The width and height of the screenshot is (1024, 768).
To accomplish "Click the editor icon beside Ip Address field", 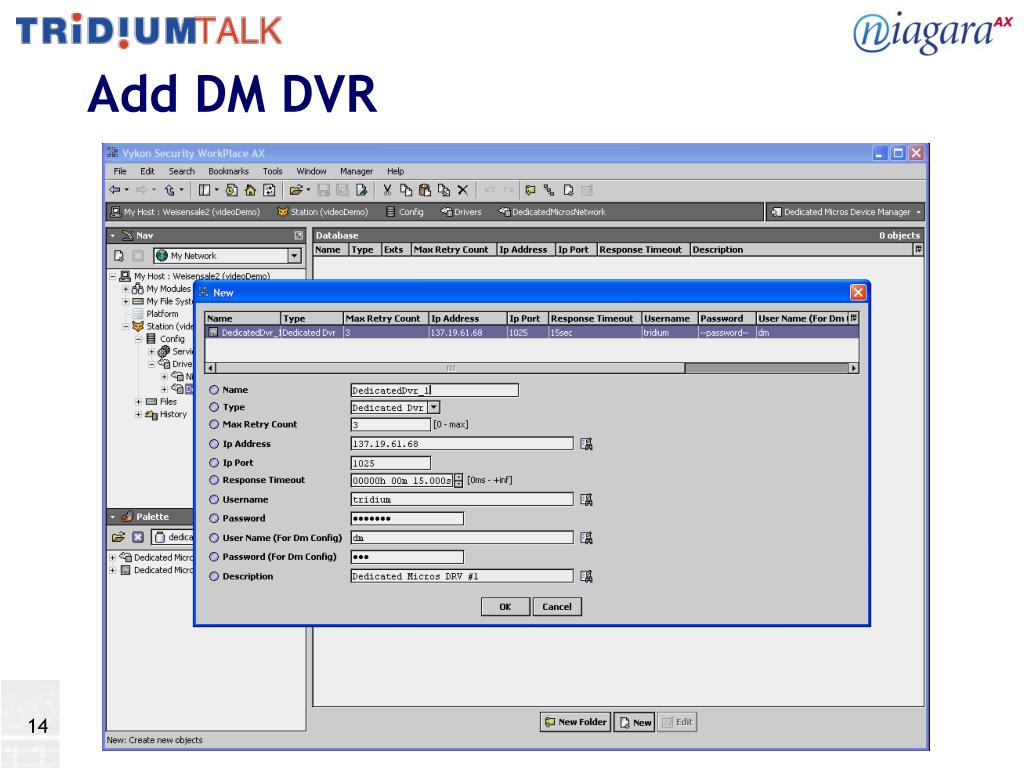I will (586, 444).
